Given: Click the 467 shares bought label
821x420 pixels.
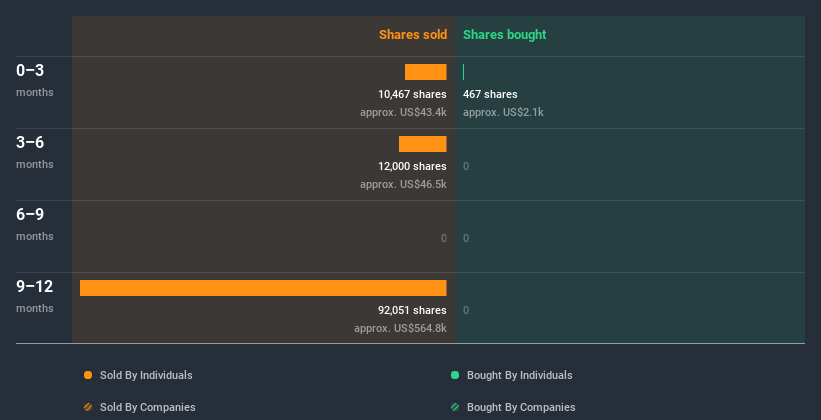Looking at the screenshot, I should click(490, 94).
